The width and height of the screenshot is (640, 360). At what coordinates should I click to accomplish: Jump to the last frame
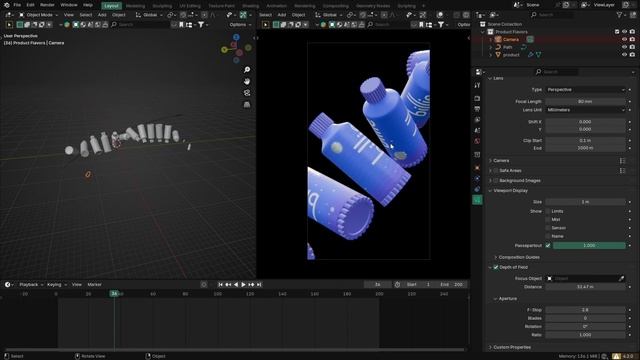259,284
